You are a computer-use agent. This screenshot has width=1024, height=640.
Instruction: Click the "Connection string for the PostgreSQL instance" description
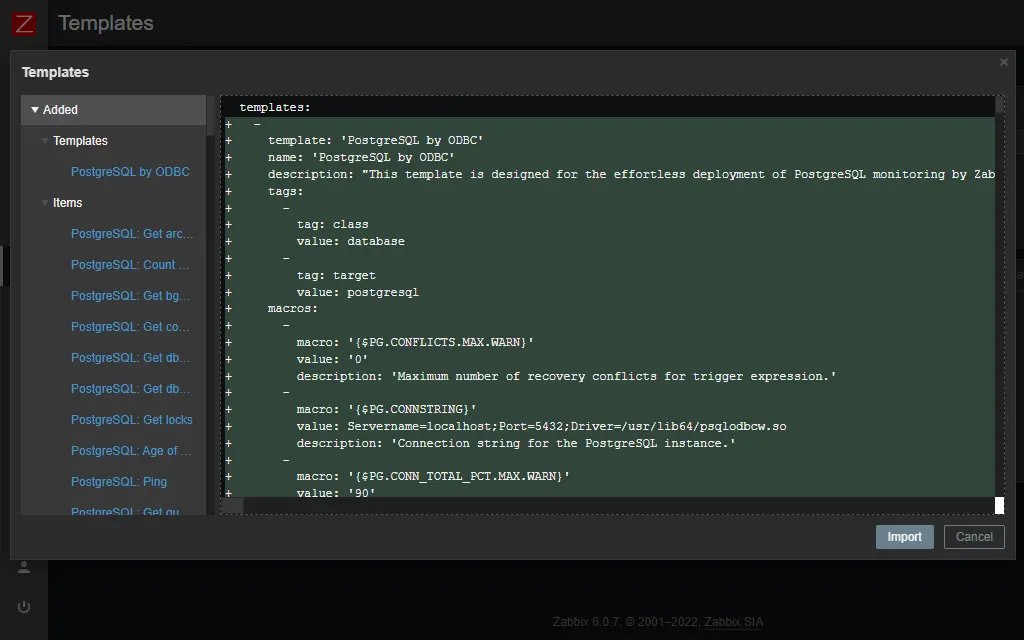516,443
